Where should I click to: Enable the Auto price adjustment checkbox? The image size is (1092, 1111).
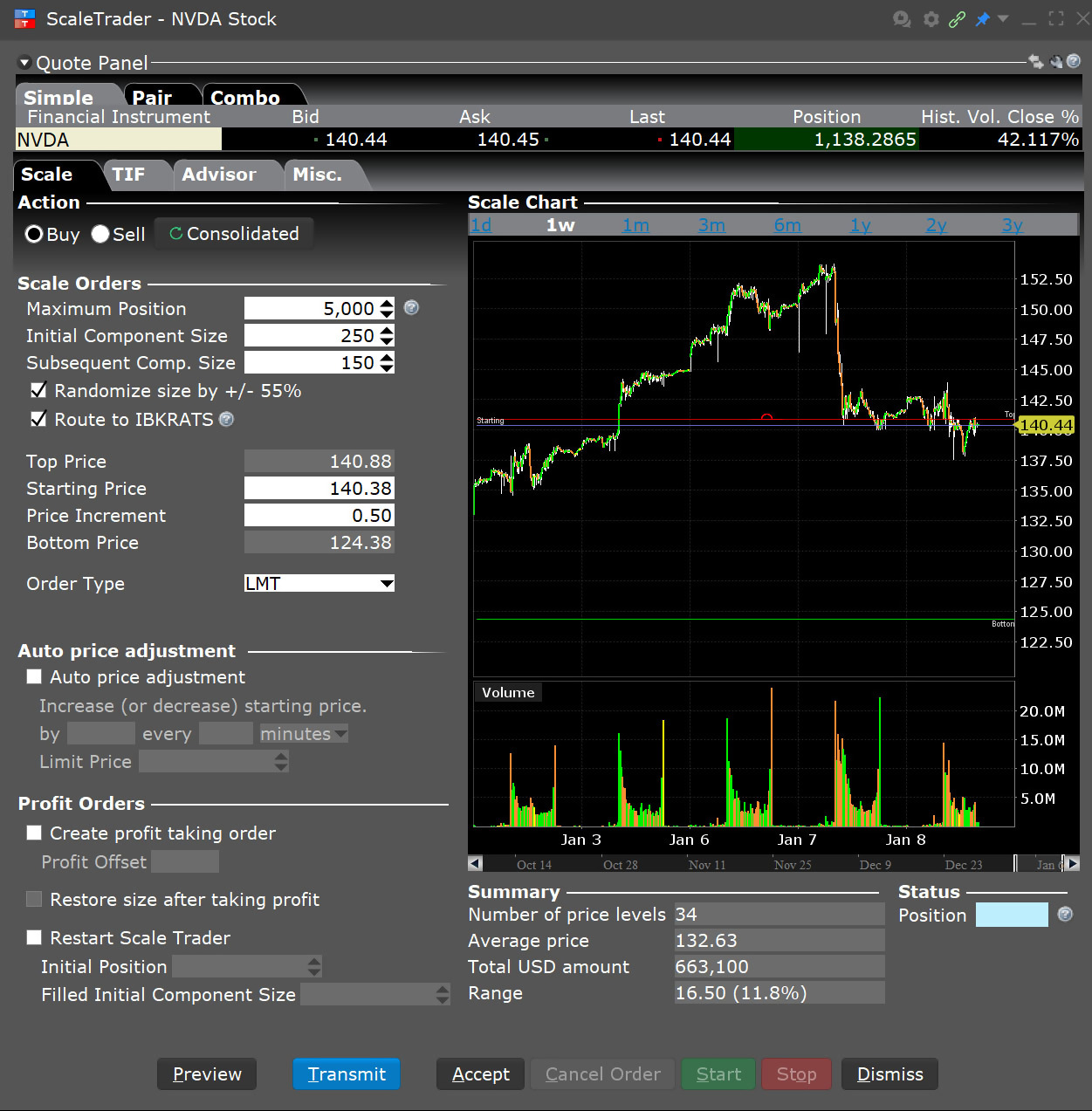coord(34,676)
